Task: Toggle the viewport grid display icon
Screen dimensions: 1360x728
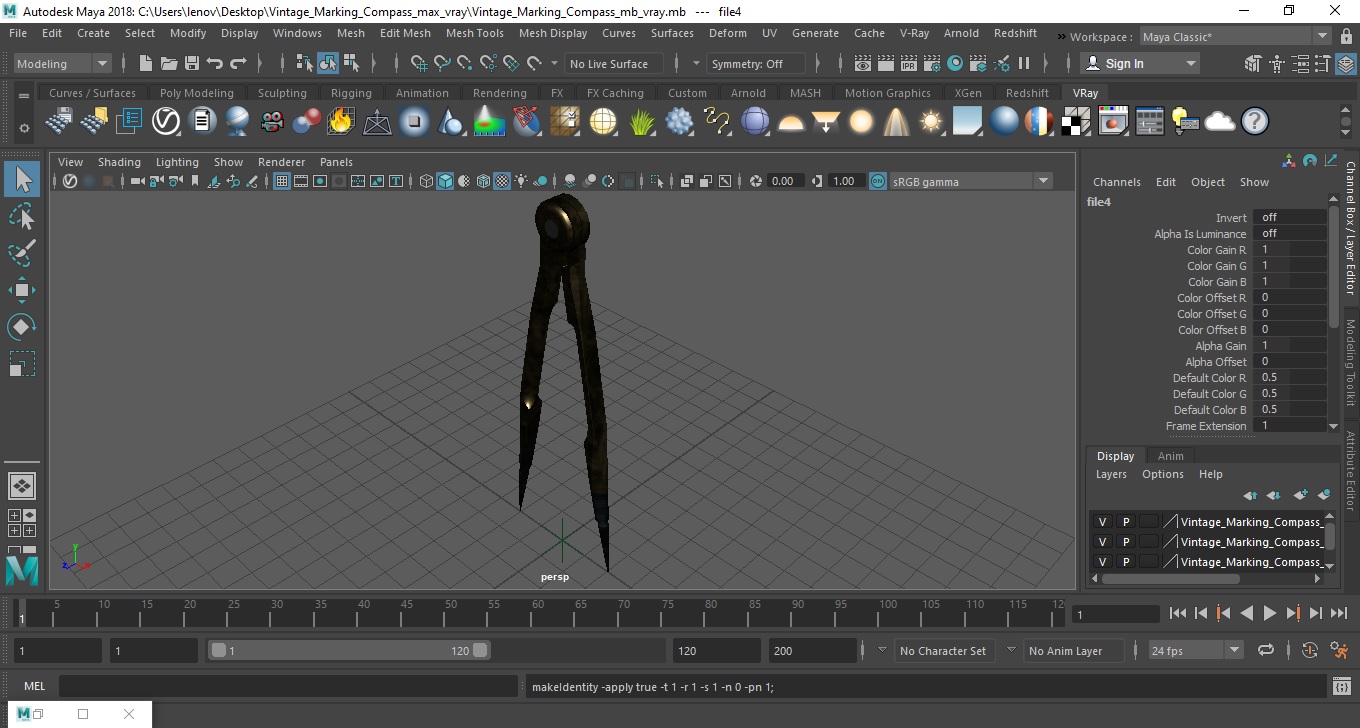Action: click(282, 181)
